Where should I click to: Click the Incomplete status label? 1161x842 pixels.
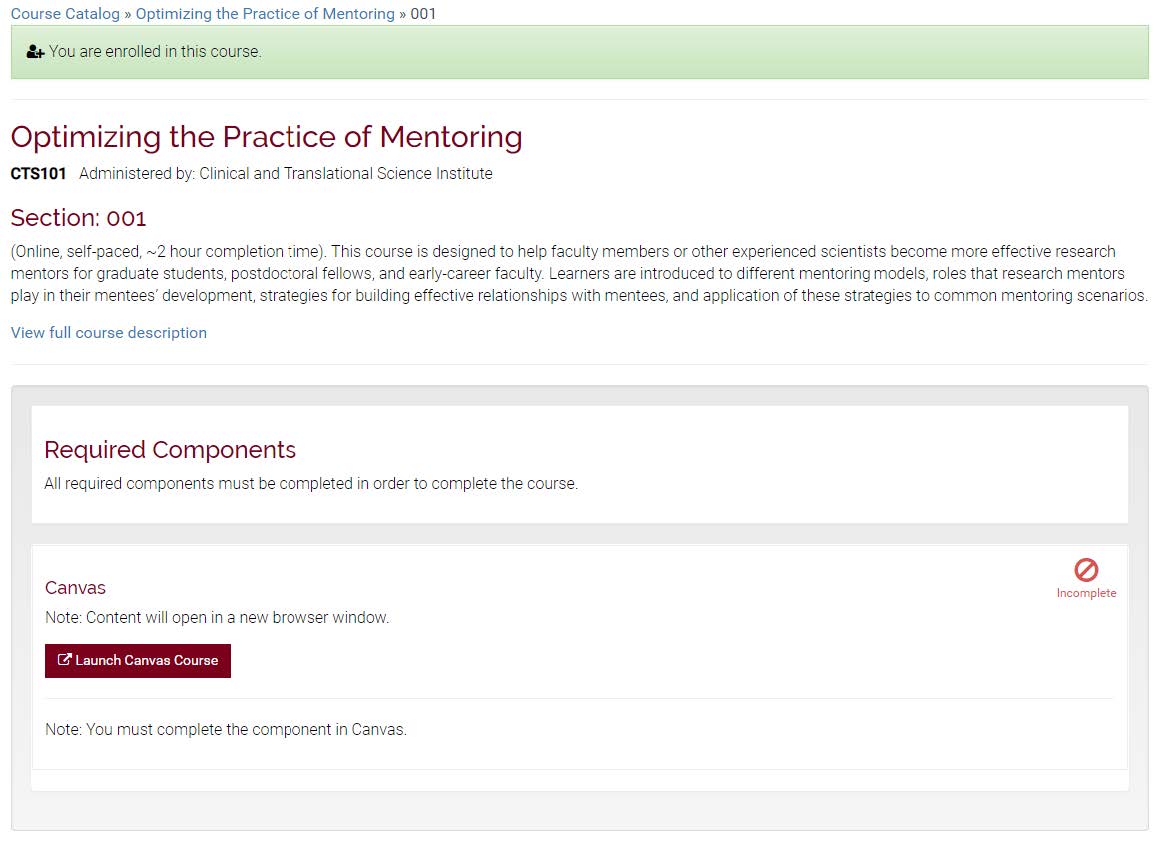1086,594
